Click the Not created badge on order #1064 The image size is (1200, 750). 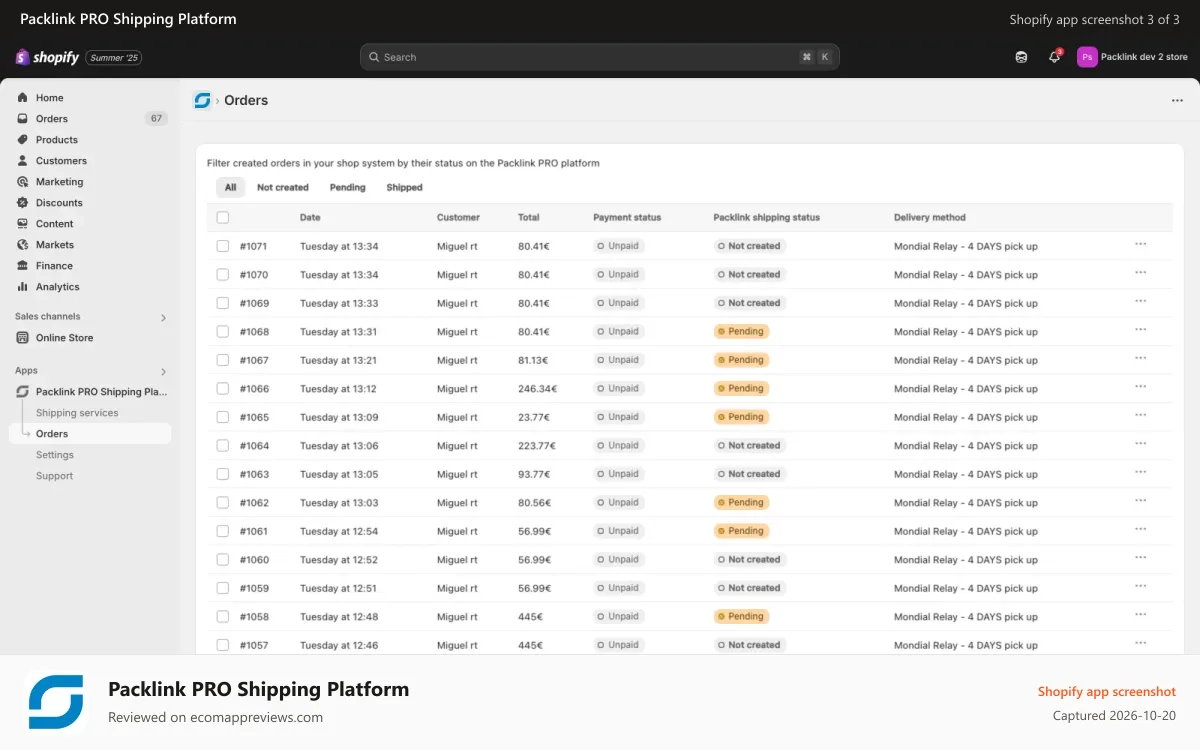coord(750,446)
